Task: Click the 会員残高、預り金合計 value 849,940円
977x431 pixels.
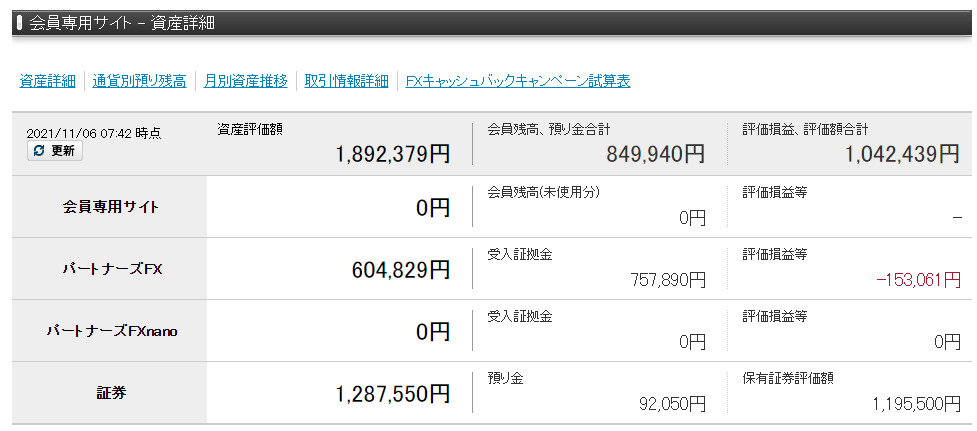Action: [655, 153]
